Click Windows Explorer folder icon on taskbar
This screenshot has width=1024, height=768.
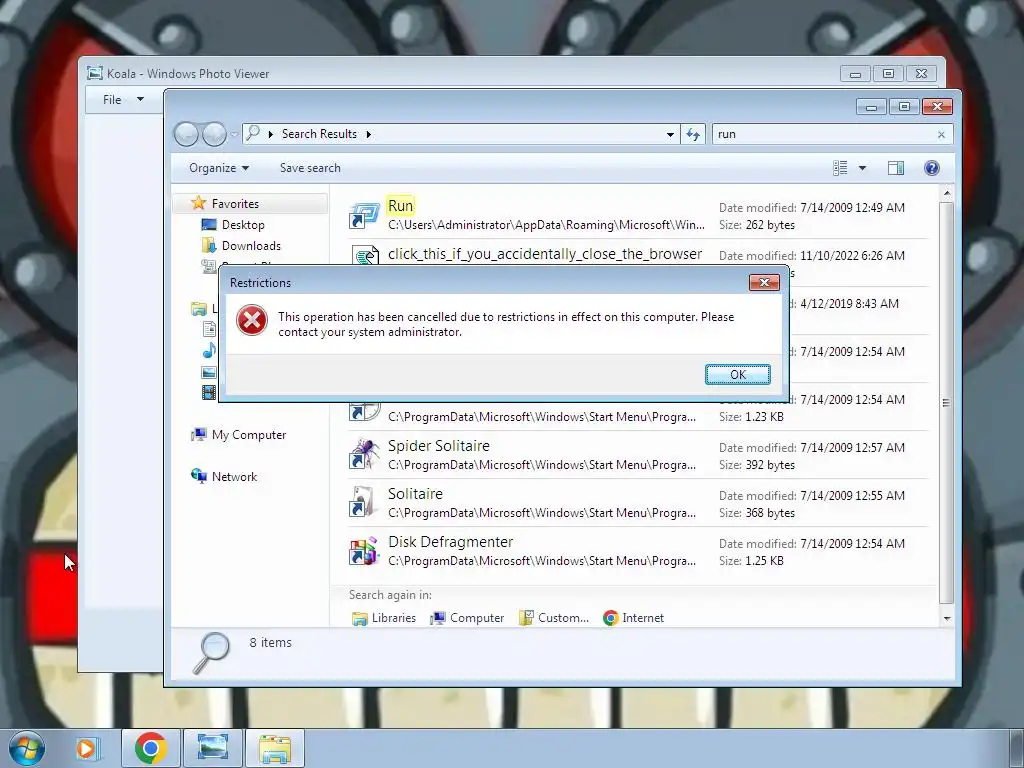275,748
